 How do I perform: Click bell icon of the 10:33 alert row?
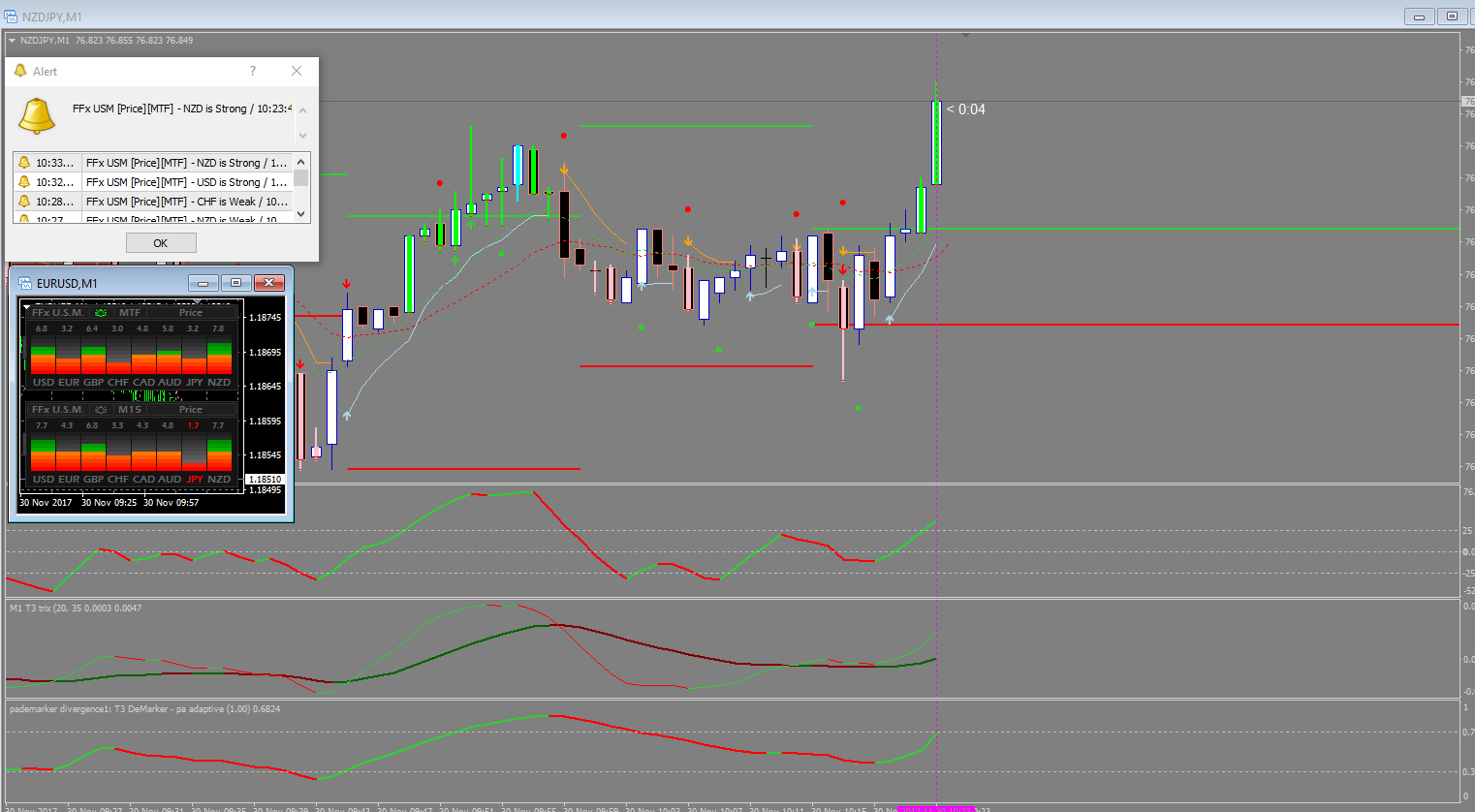coord(24,163)
